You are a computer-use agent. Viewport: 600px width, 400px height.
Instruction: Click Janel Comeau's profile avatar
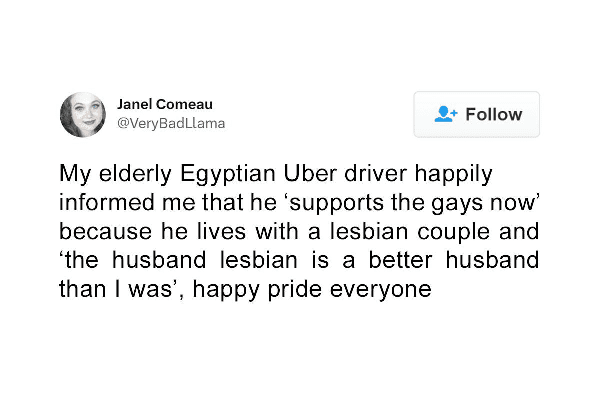[83, 114]
